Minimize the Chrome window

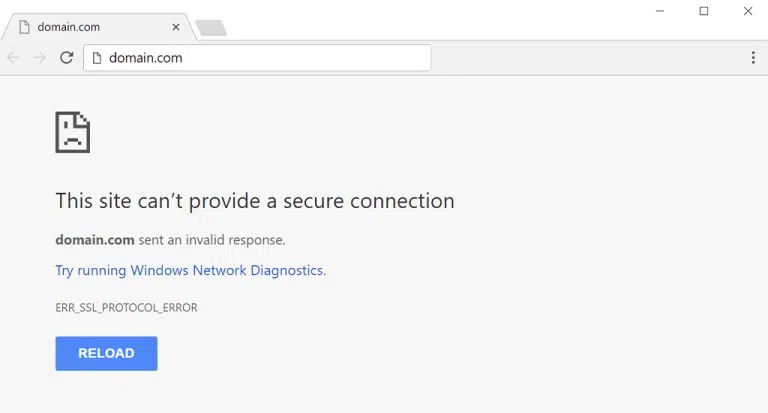[660, 11]
